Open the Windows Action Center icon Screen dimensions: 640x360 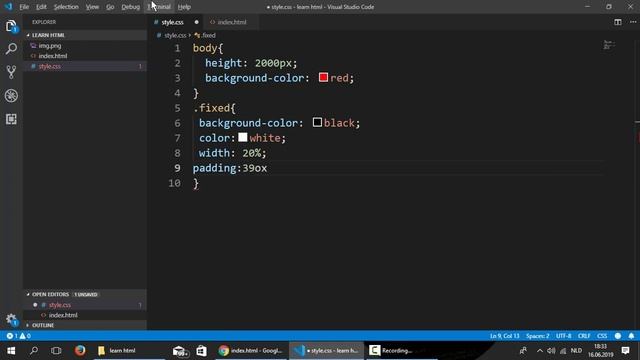coord(625,351)
